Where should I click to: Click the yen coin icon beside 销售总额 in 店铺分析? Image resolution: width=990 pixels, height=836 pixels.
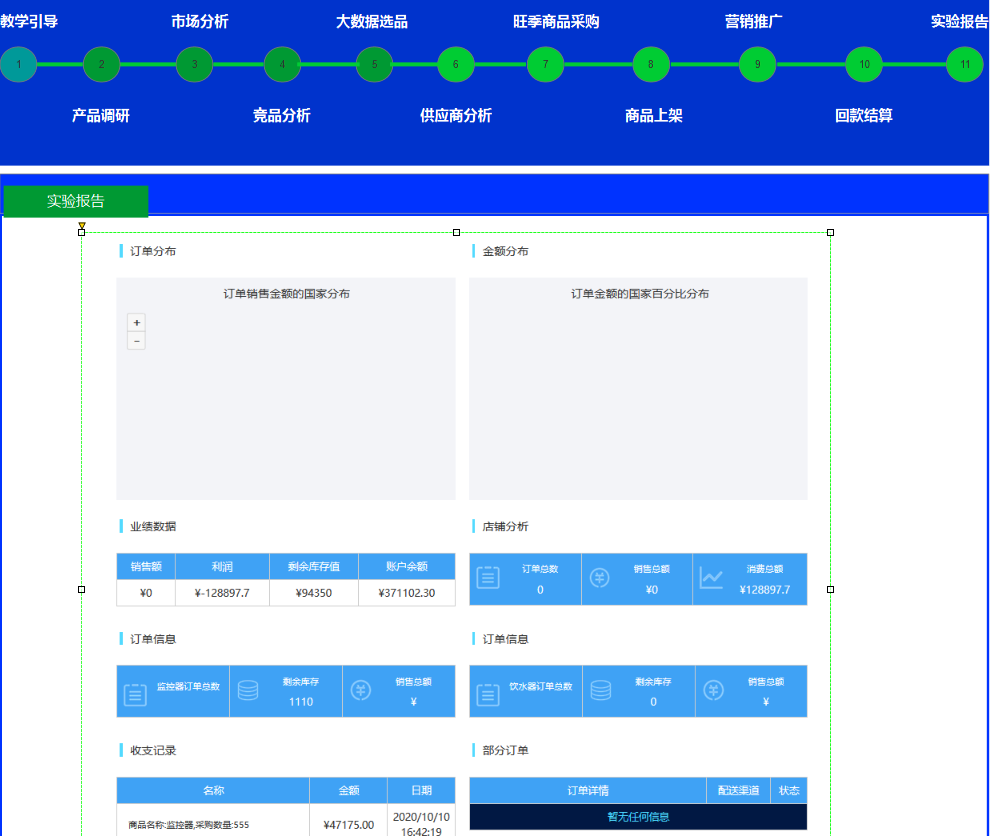coord(599,578)
